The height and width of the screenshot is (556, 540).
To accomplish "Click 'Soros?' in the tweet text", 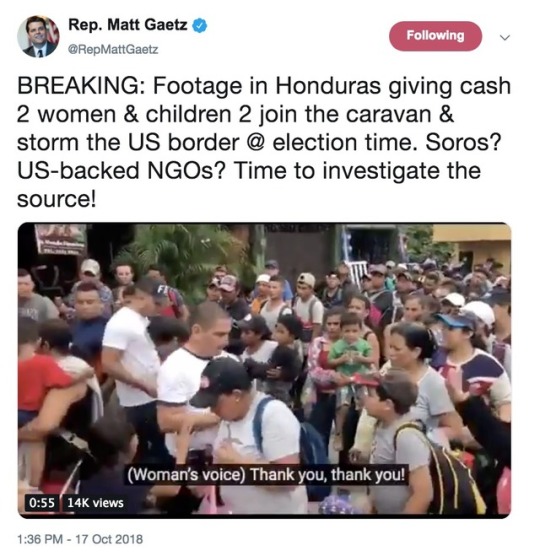I will [x=463, y=142].
